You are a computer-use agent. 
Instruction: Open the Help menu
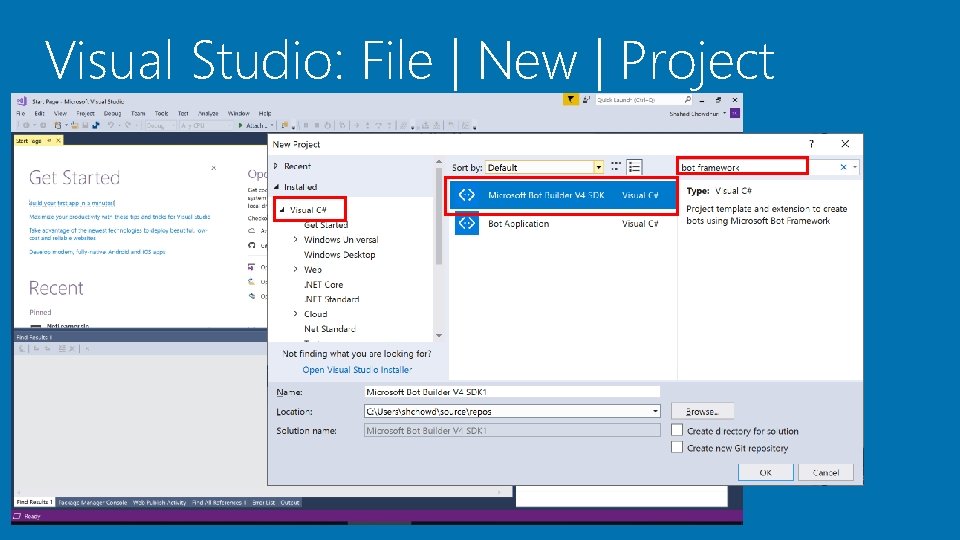coord(264,113)
